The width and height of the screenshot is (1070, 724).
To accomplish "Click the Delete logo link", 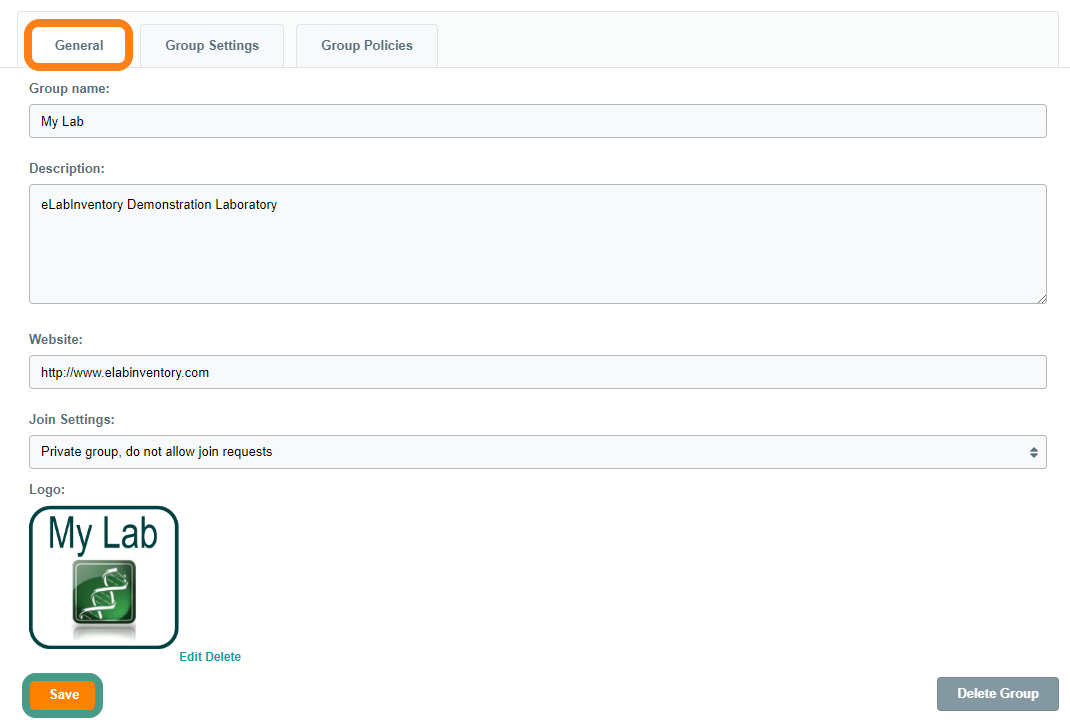I will [224, 657].
